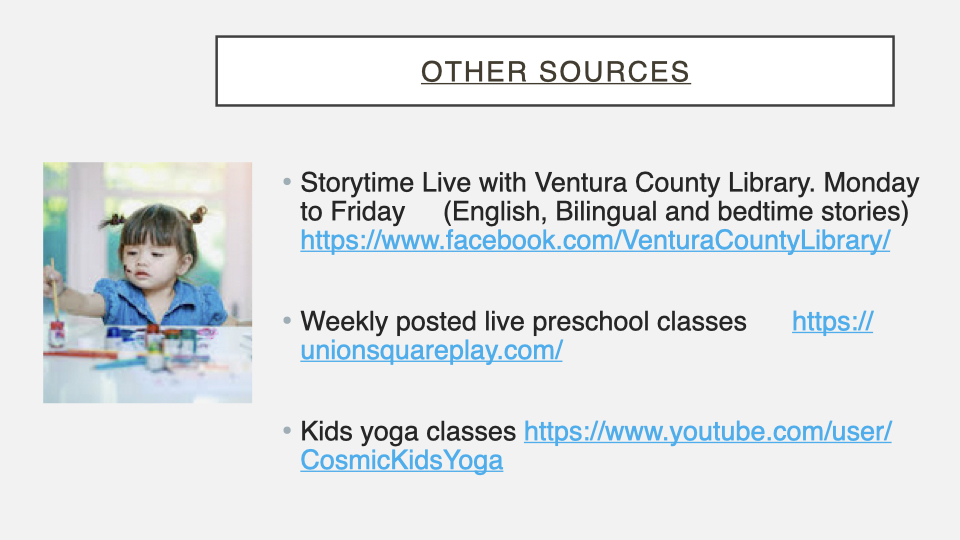Click the bullet point before Storytime Live
The width and height of the screenshot is (960, 540).
(x=288, y=184)
